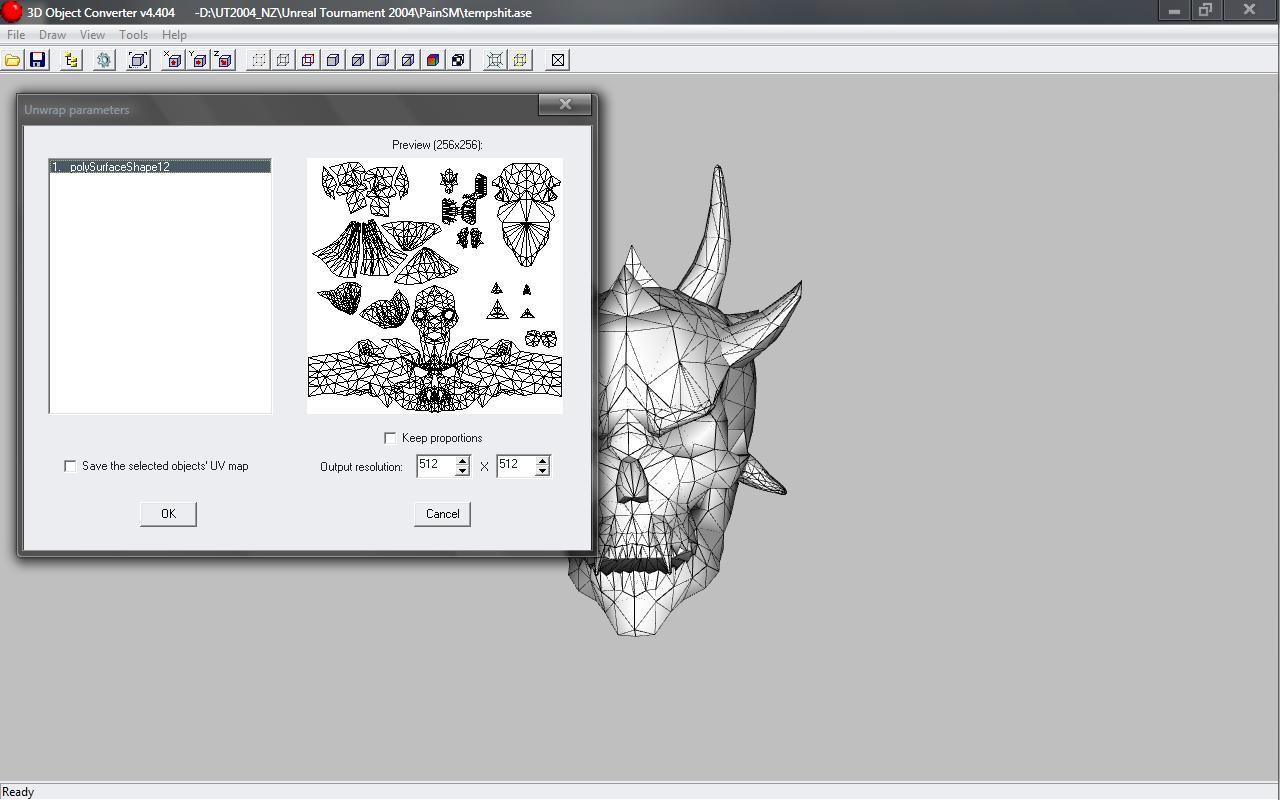Click the crossed box toolbar icon

coord(558,60)
